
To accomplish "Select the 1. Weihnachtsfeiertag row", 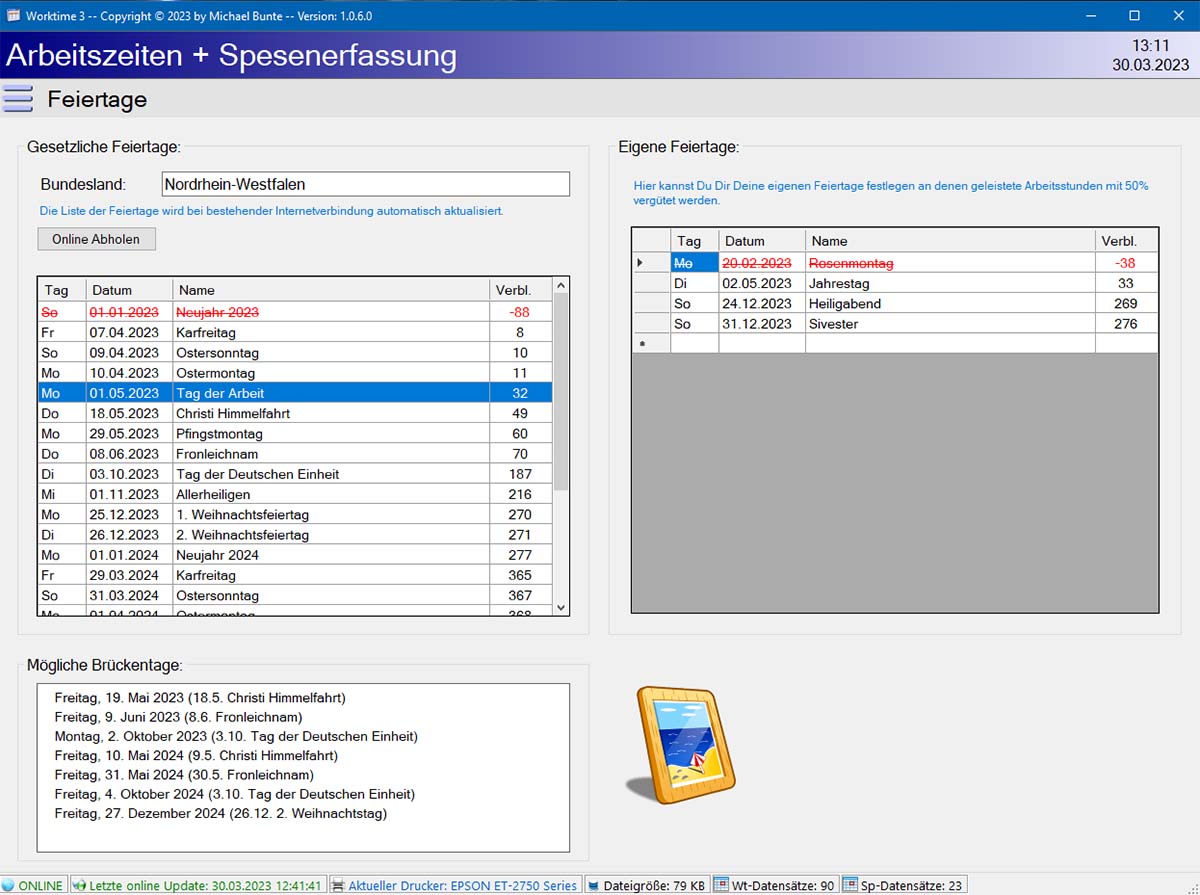I will (295, 515).
